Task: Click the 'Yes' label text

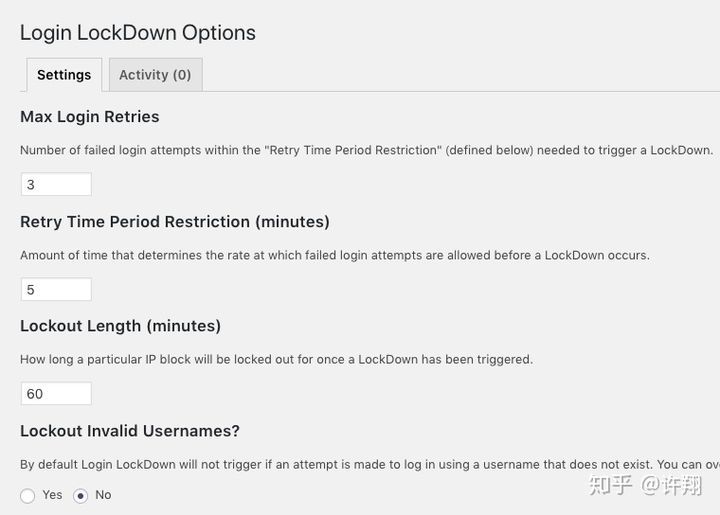Action: click(52, 495)
